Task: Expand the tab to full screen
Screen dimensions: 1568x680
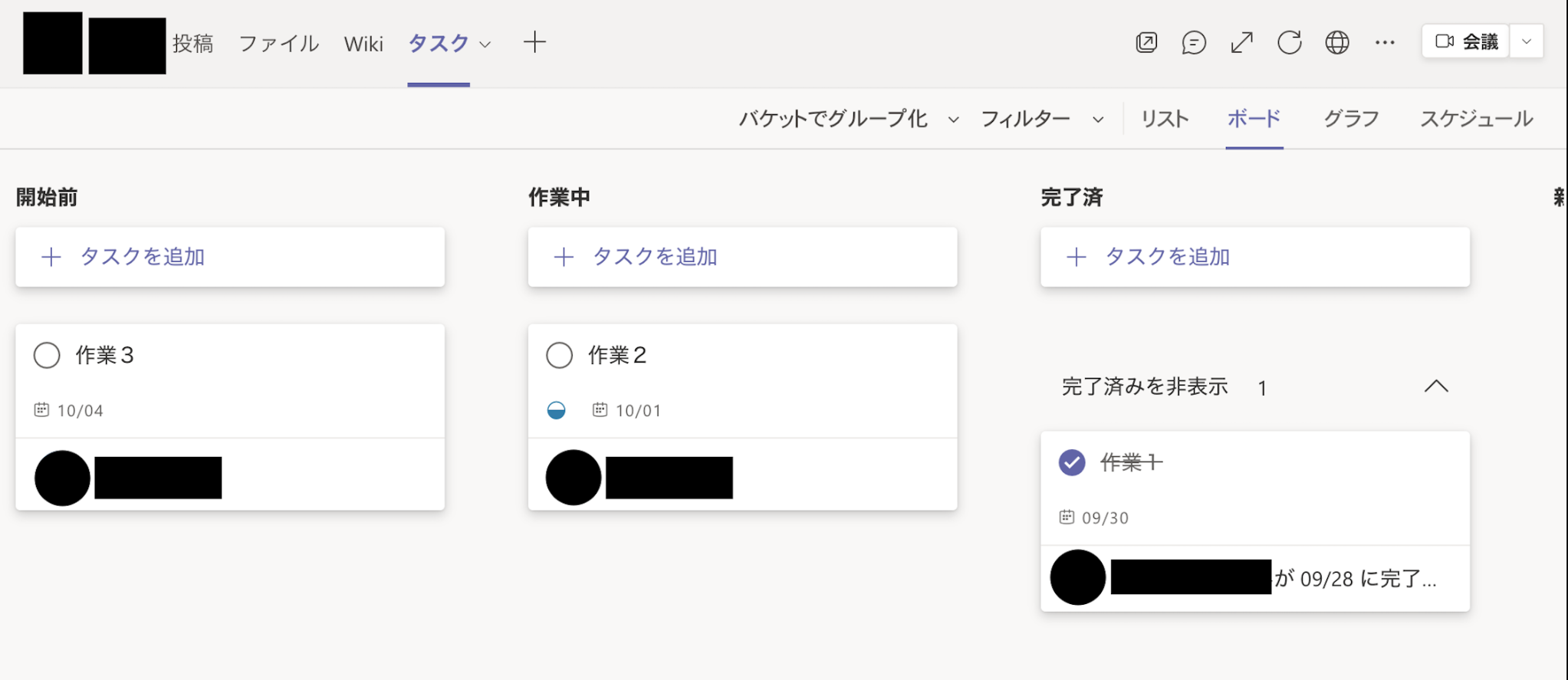Action: tap(1241, 42)
